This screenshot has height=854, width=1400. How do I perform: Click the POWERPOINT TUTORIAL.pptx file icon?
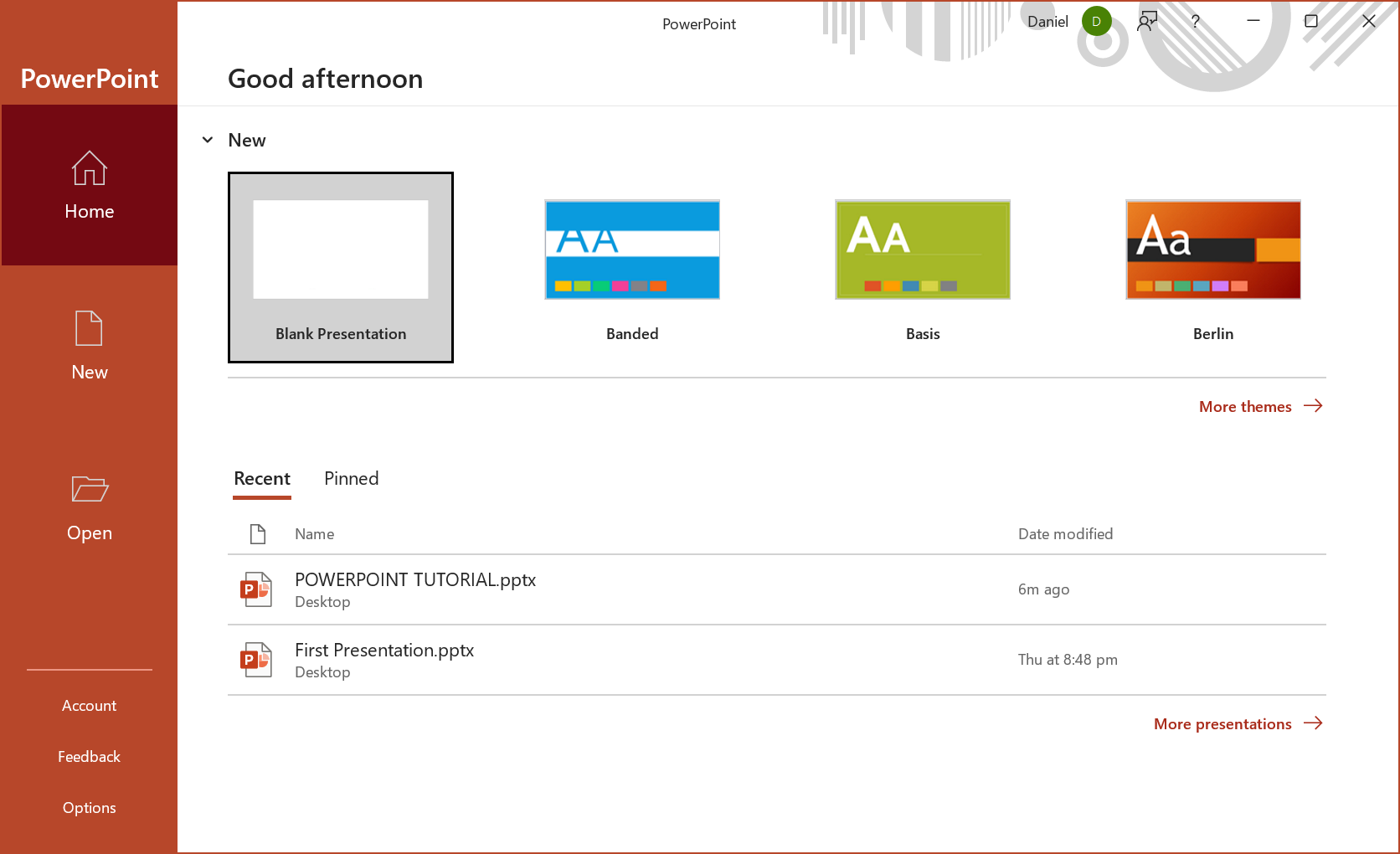(257, 589)
